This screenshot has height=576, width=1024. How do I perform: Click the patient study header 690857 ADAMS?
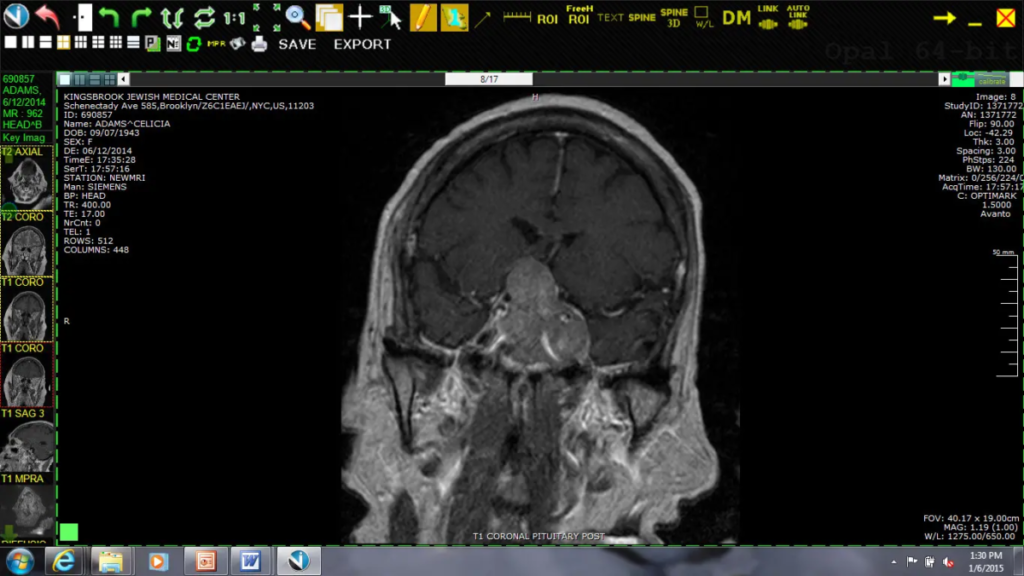pos(24,101)
